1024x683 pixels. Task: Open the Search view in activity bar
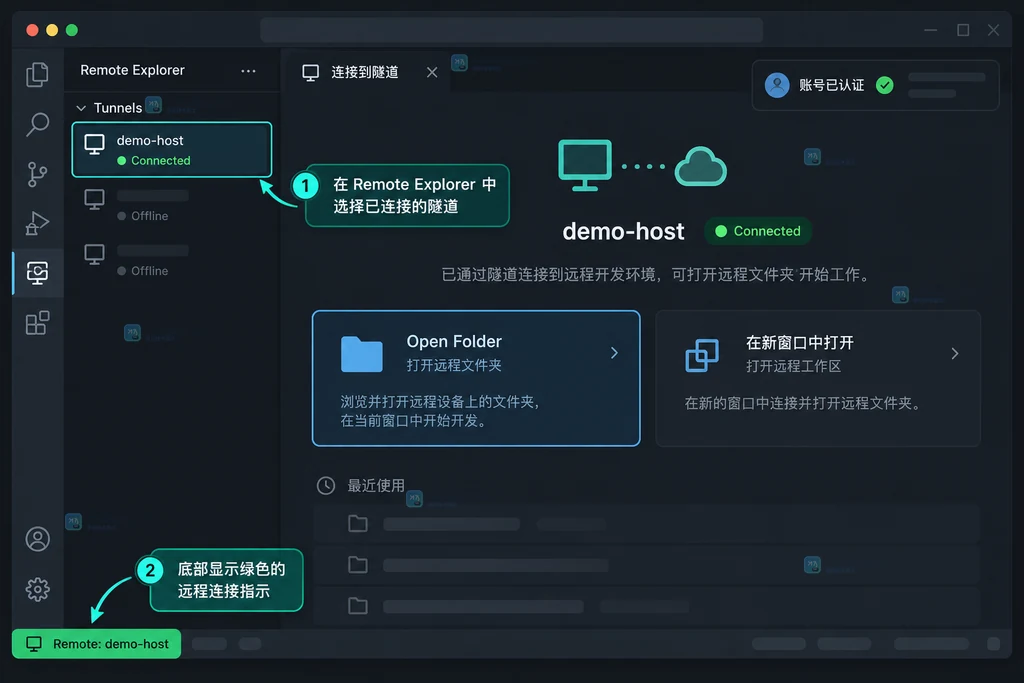pyautogui.click(x=37, y=124)
